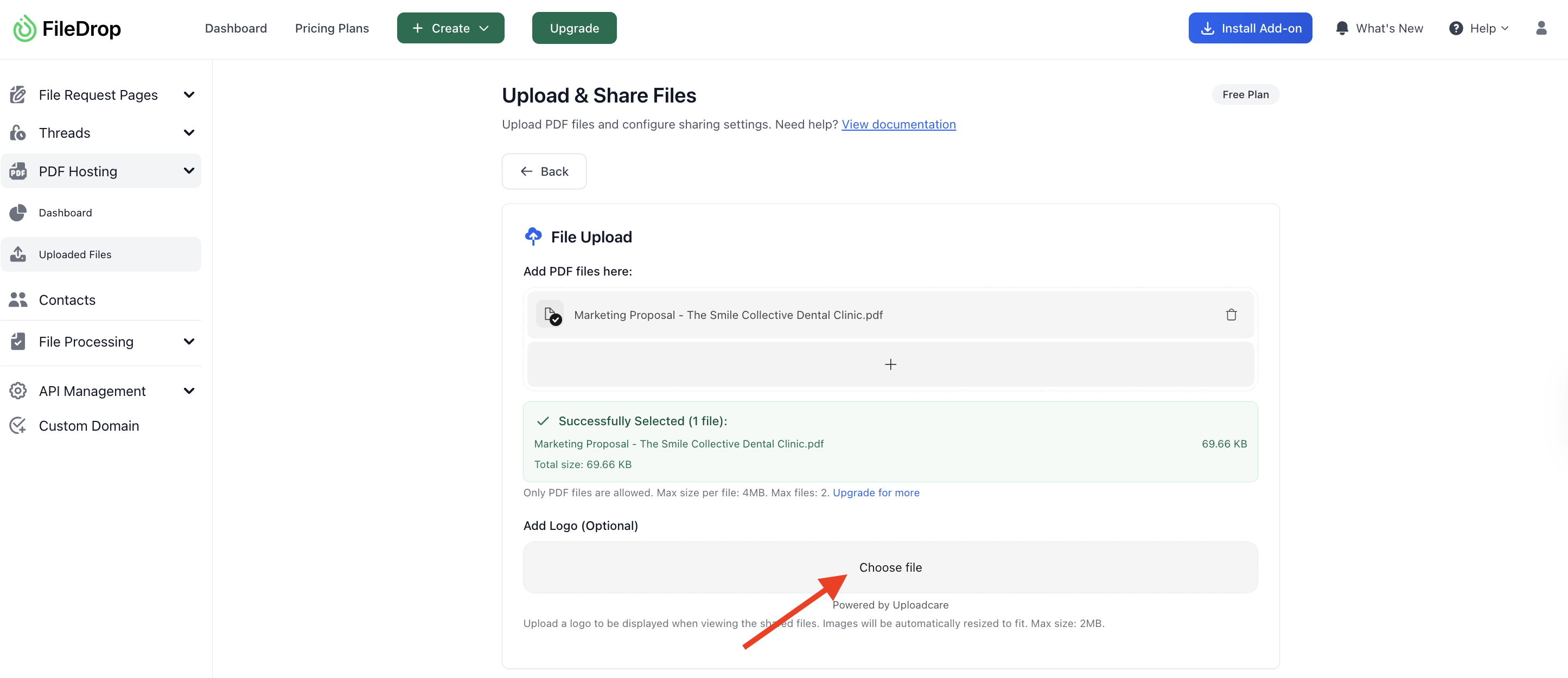Open the Help dropdown menu

pyautogui.click(x=1480, y=28)
